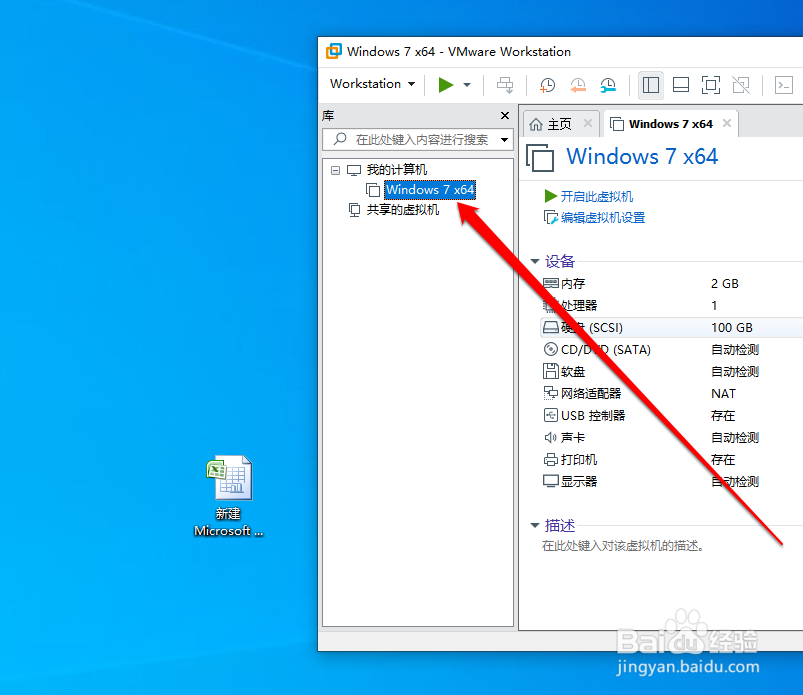
Task: Select 我的计算机 in the library tree
Action: pos(396,170)
